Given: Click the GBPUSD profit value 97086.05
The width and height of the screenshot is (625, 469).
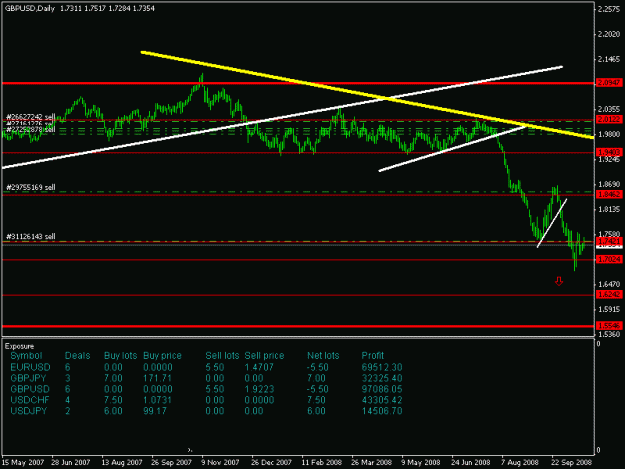Looking at the screenshot, I should 382,389.
